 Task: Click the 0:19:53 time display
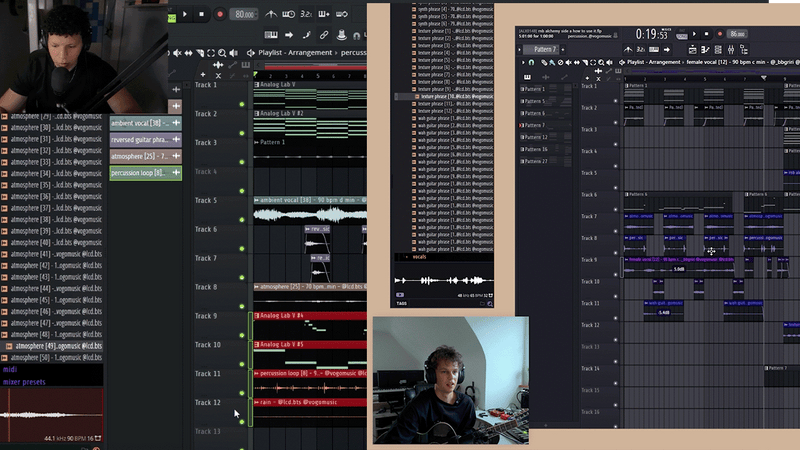click(652, 34)
